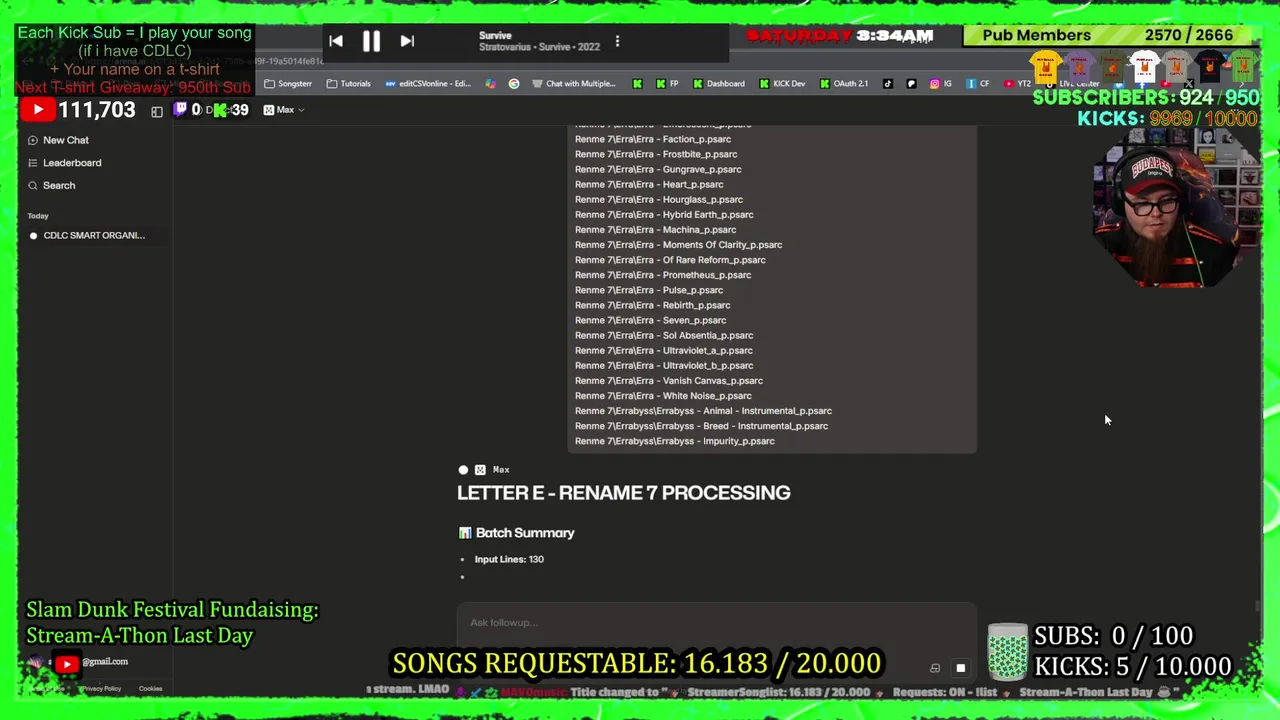Open the CF bookmark

(x=978, y=84)
